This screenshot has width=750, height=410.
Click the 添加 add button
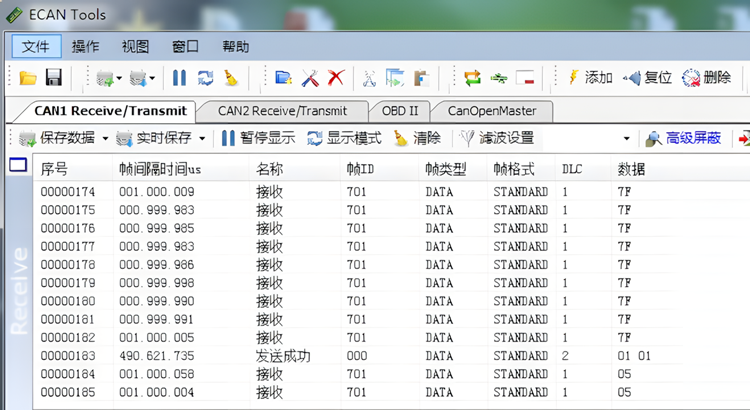click(590, 77)
